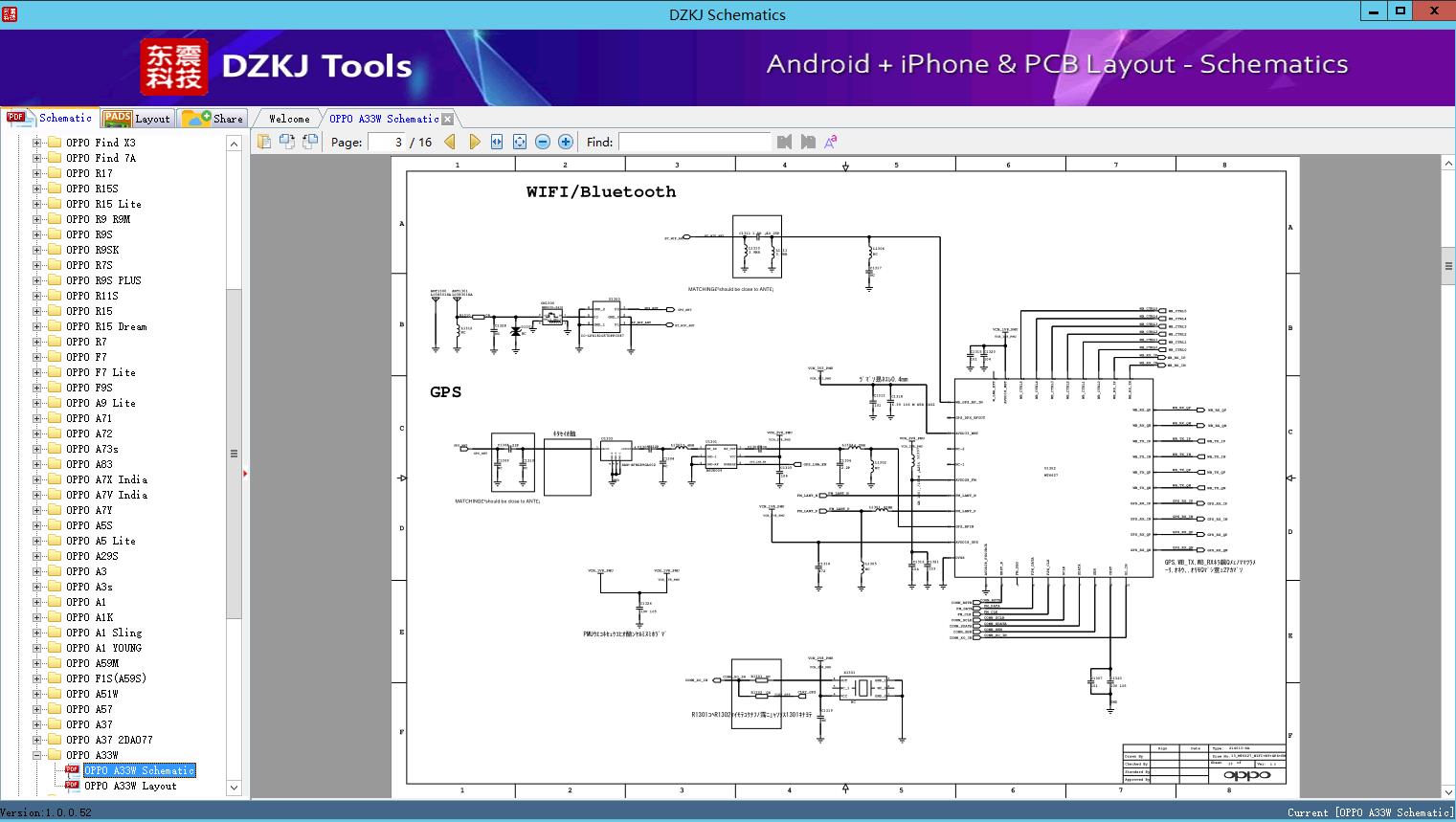The height and width of the screenshot is (822, 1456).
Task: Click the OPPO Find X3 folder icon
Action: 55,143
